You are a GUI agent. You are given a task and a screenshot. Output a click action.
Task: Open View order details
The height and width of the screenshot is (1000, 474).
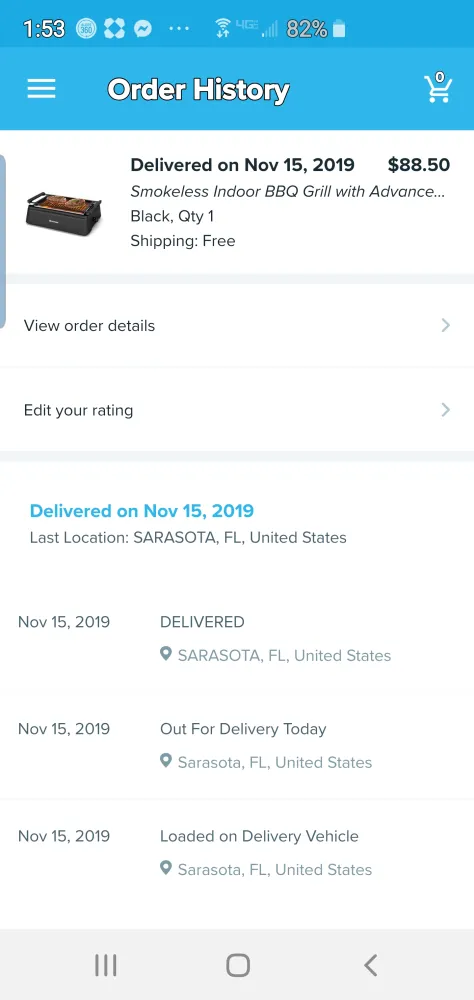click(237, 326)
